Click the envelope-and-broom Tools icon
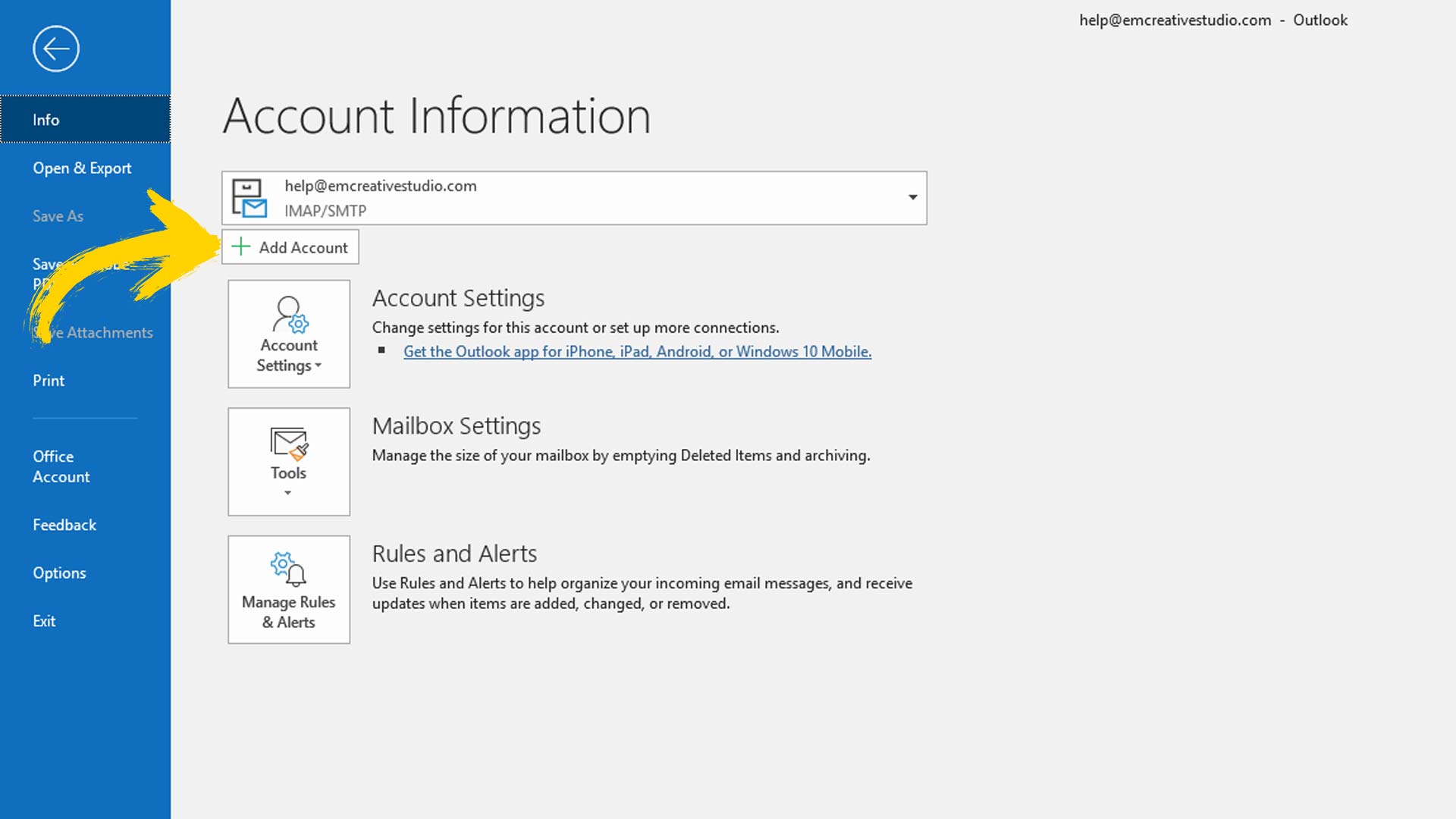This screenshot has width=1456, height=819. [x=289, y=444]
